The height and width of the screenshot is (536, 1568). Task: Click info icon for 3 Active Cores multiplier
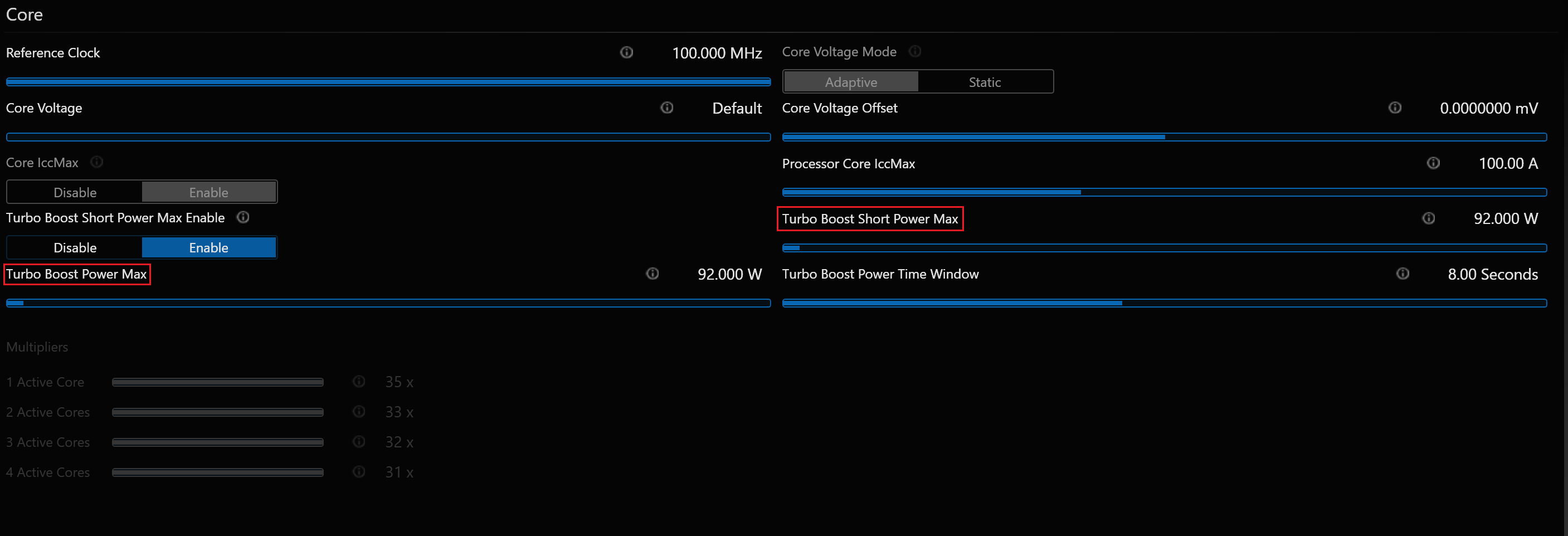[359, 442]
